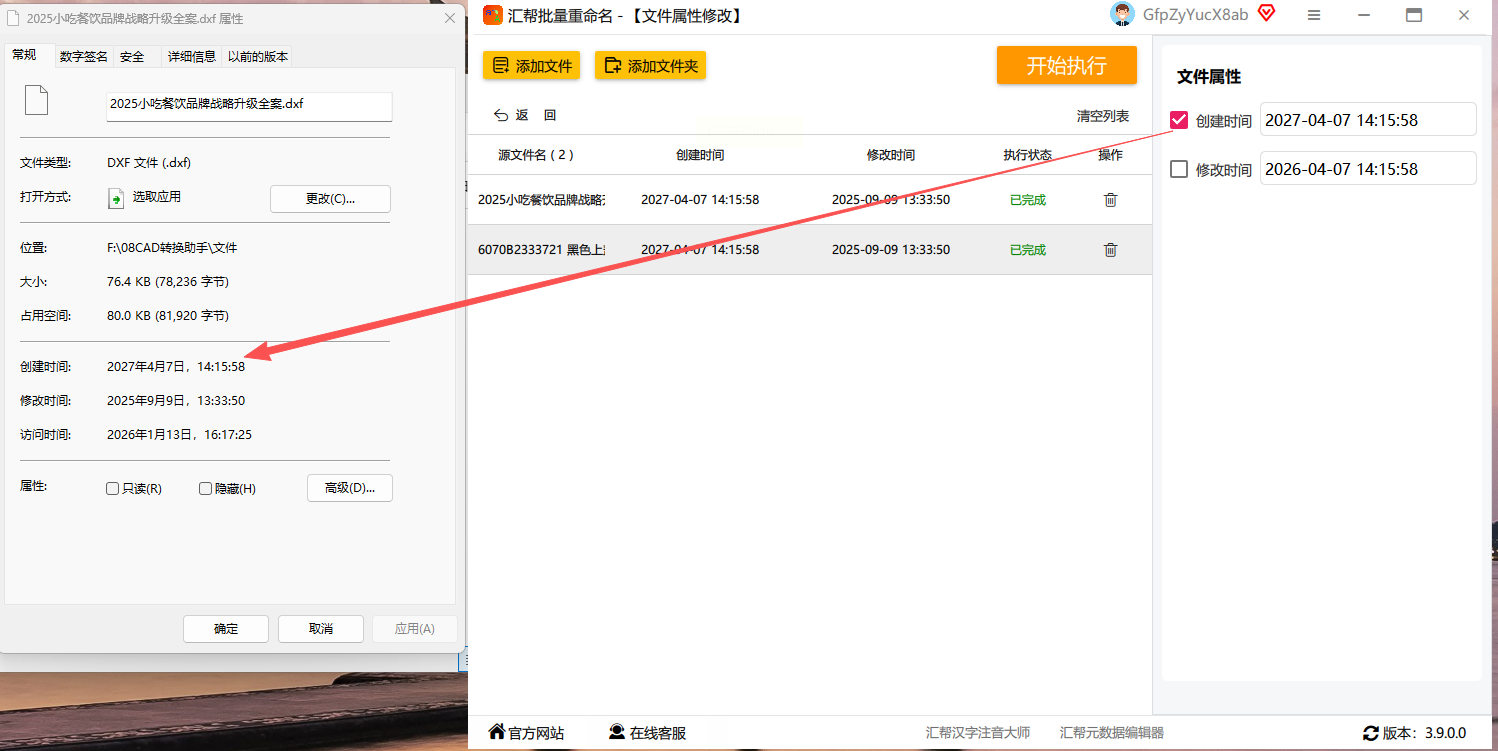1498x751 pixels.
Task: Tick the 隐藏(H) attribute checkbox
Action: coord(206,489)
